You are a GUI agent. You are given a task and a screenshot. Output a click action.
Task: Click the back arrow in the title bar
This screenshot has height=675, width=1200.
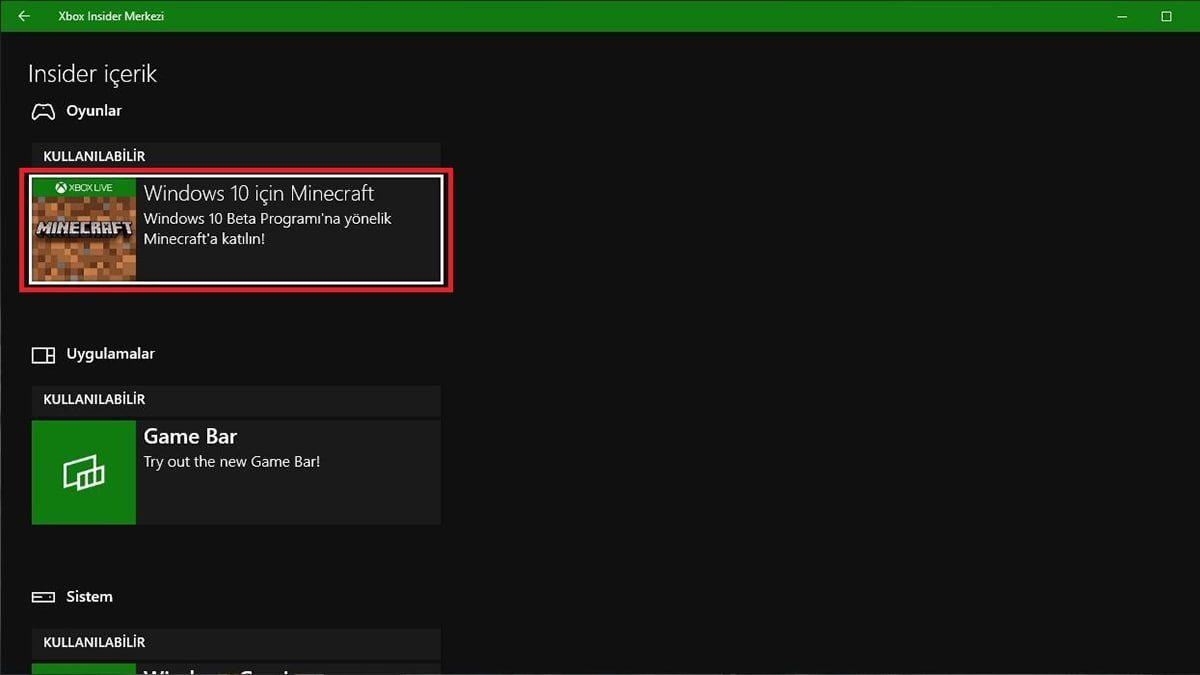[22, 16]
